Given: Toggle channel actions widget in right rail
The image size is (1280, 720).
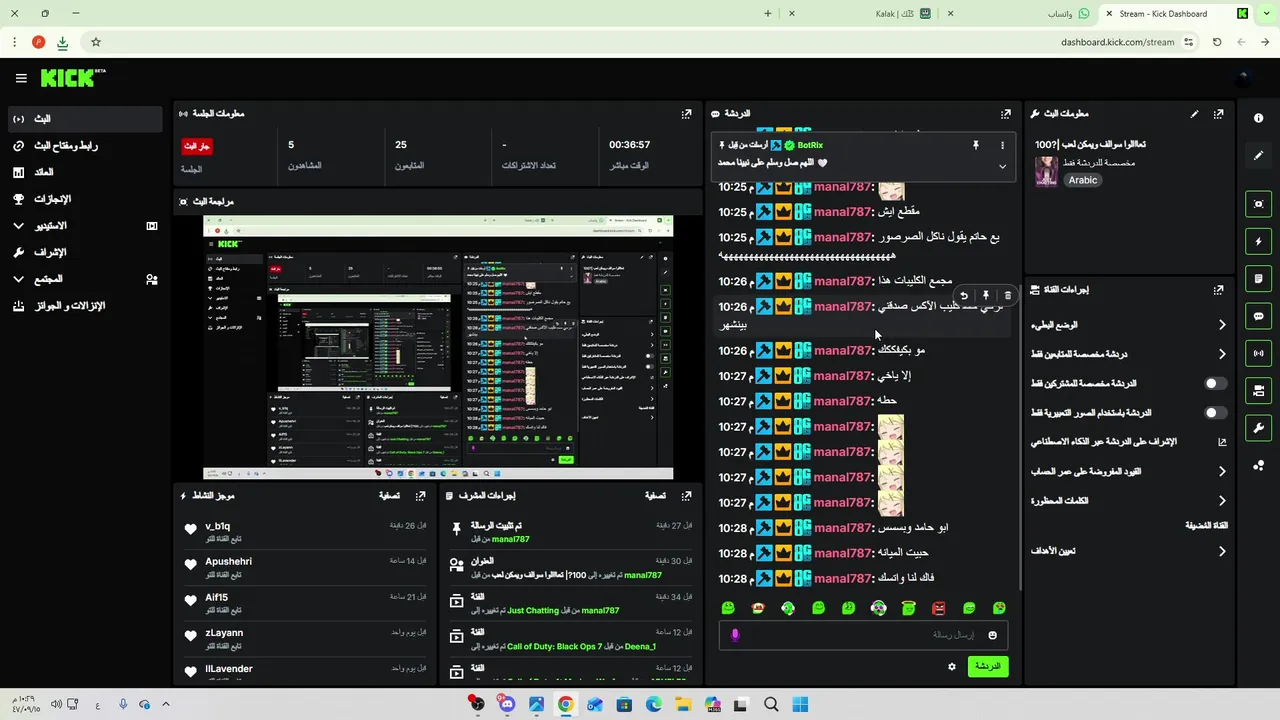Looking at the screenshot, I should 1258,390.
